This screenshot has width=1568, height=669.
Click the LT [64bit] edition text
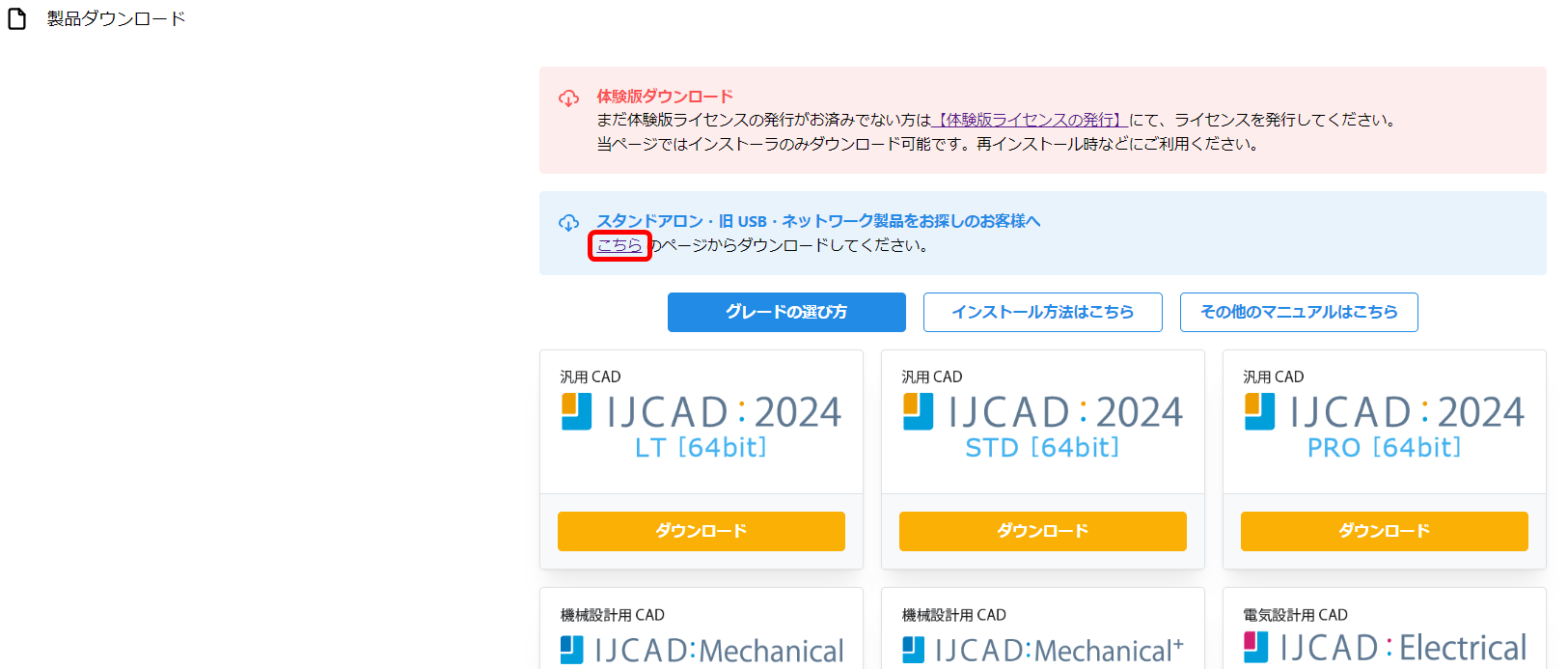coord(701,448)
